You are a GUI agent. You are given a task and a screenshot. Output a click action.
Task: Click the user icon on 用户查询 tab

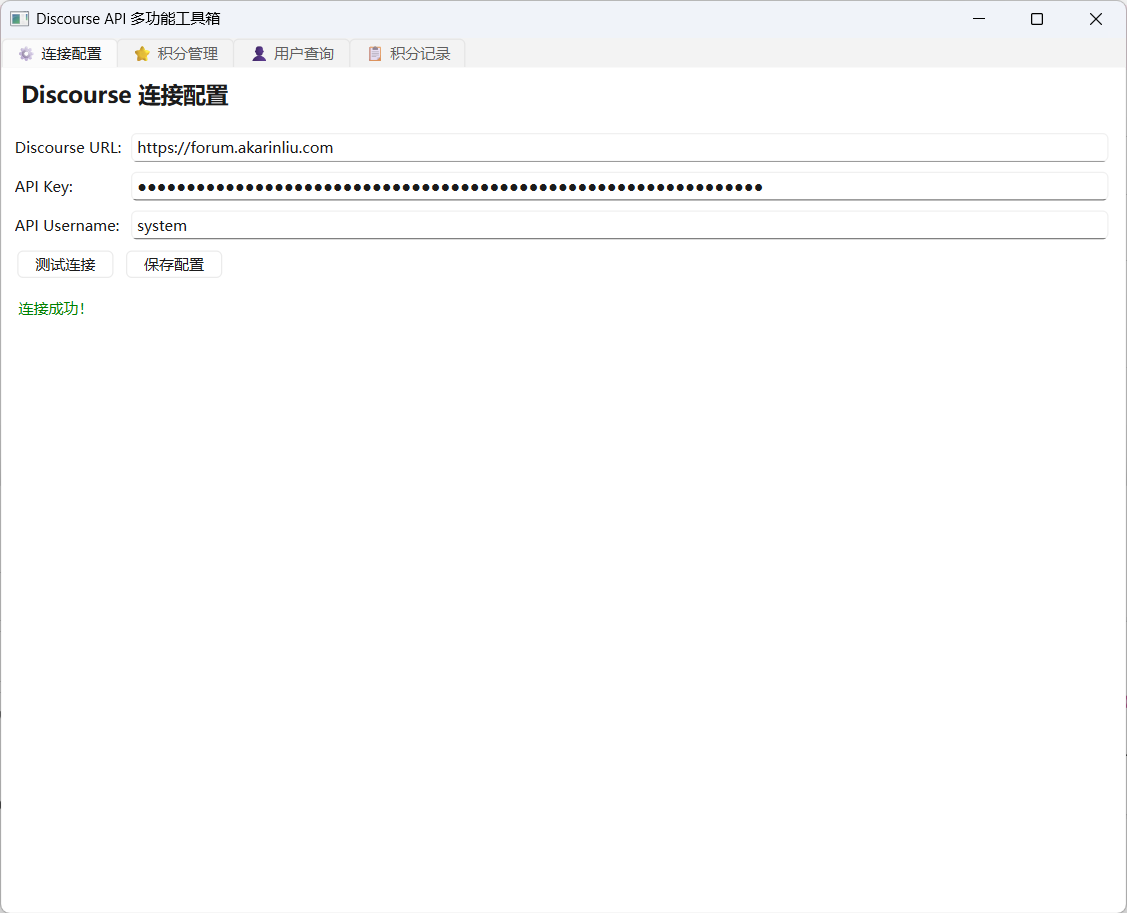259,54
